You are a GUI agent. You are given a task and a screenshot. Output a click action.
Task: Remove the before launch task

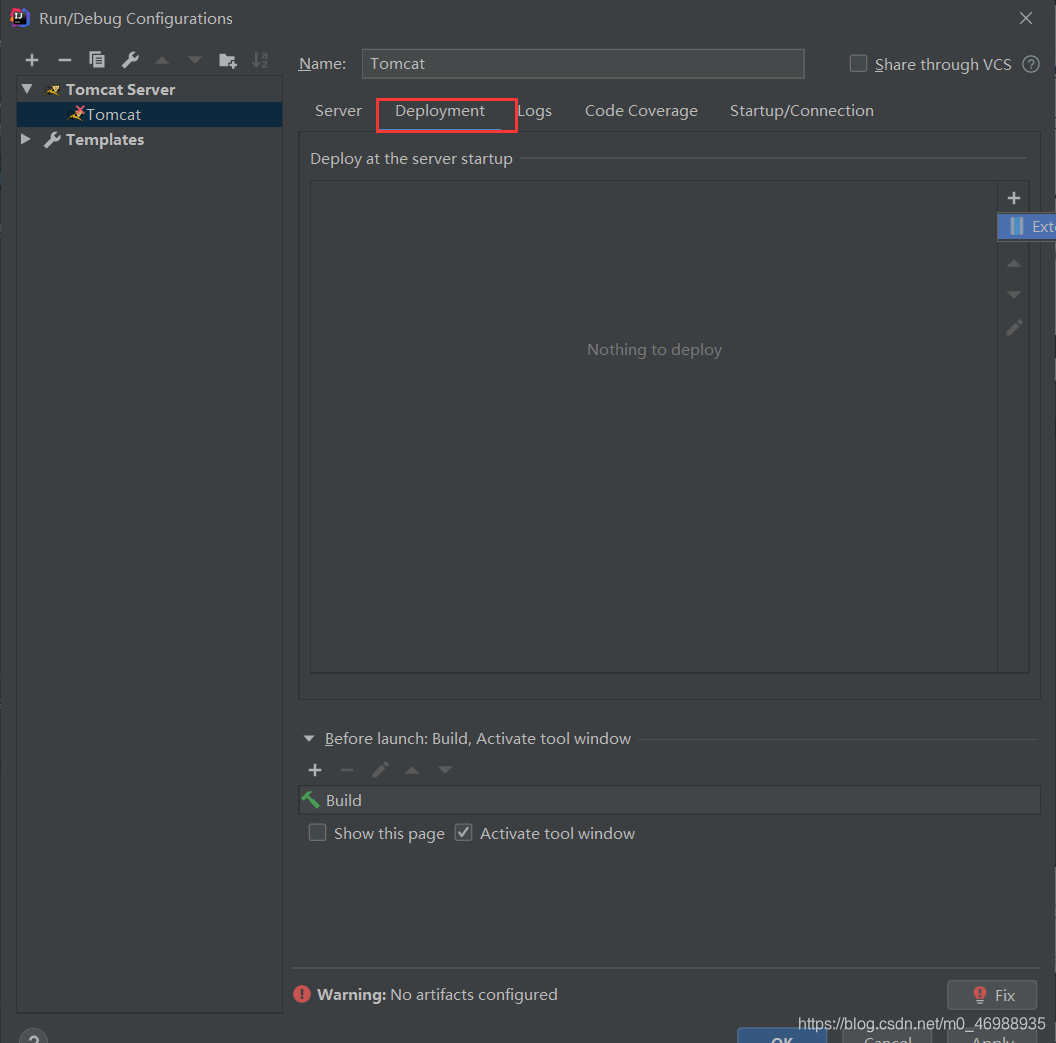[347, 770]
